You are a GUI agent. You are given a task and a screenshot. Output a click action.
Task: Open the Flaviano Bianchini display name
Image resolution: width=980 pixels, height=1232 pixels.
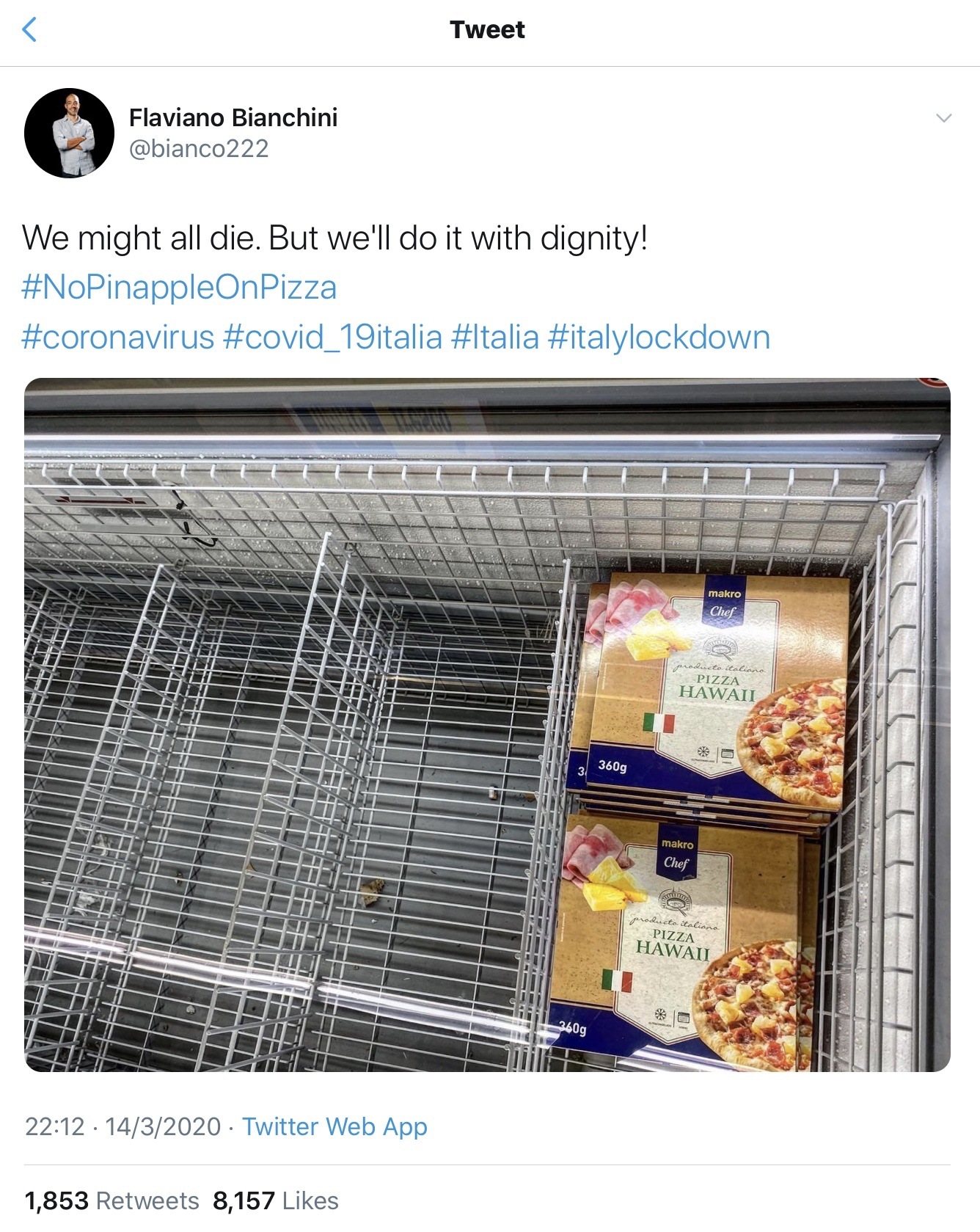click(x=233, y=117)
